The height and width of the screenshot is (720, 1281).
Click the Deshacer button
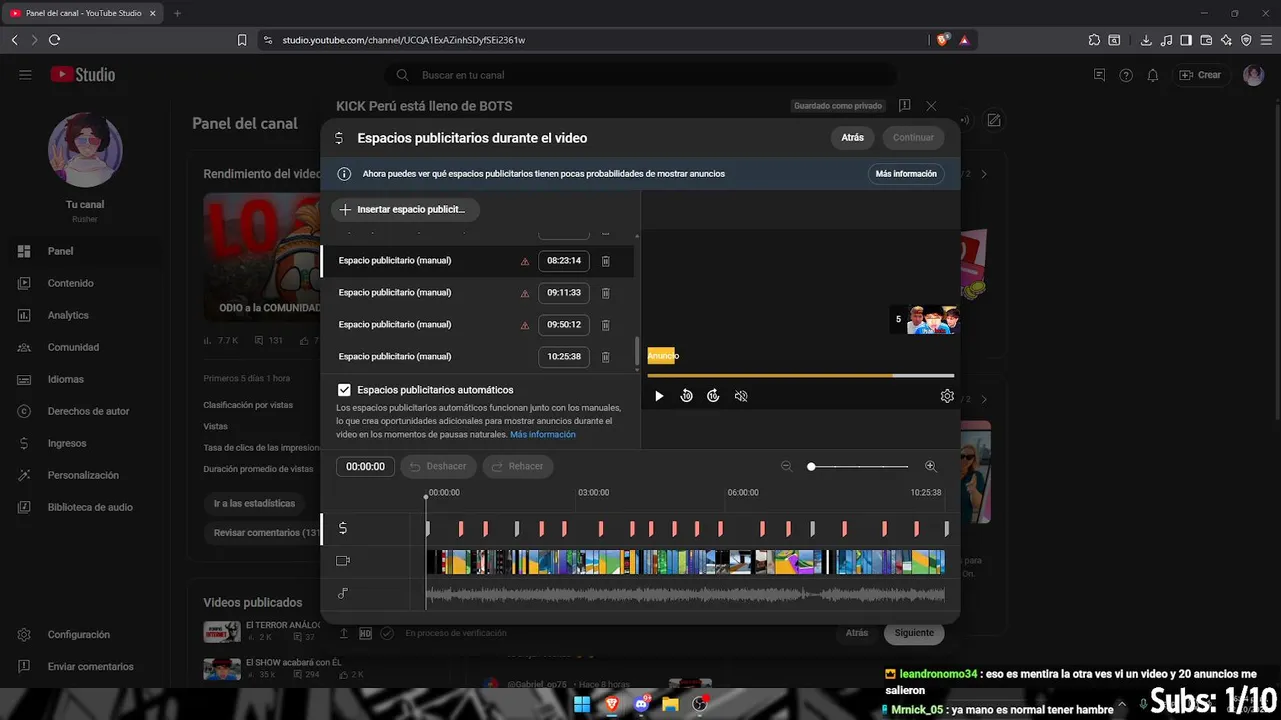438,466
